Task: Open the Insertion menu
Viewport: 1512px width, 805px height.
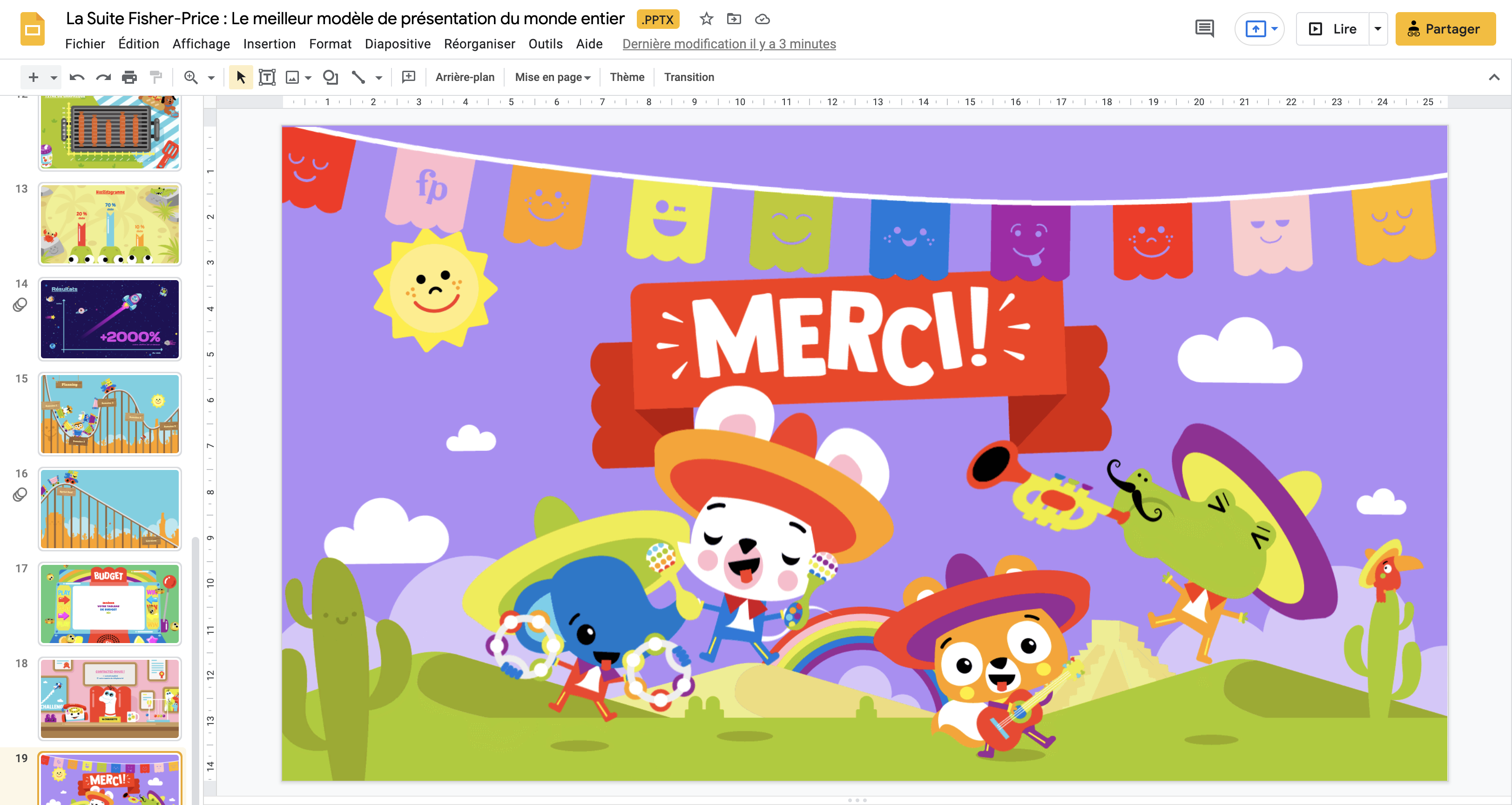Action: coord(270,44)
